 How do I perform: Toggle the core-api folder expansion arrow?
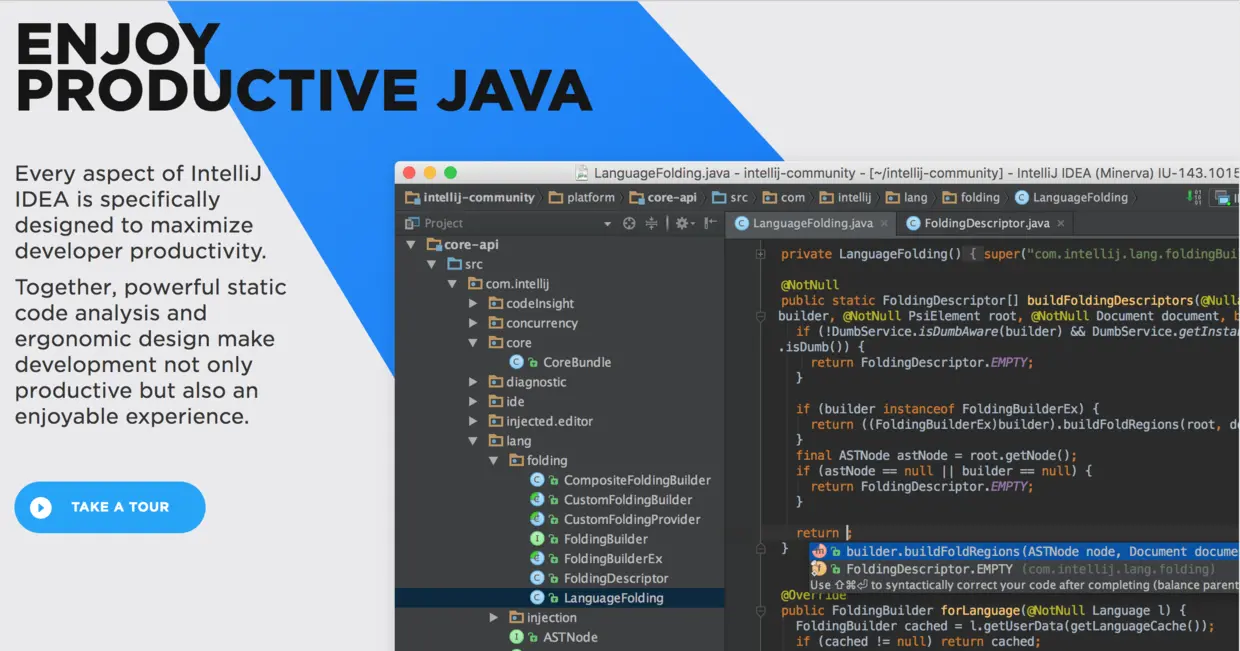tap(410, 244)
